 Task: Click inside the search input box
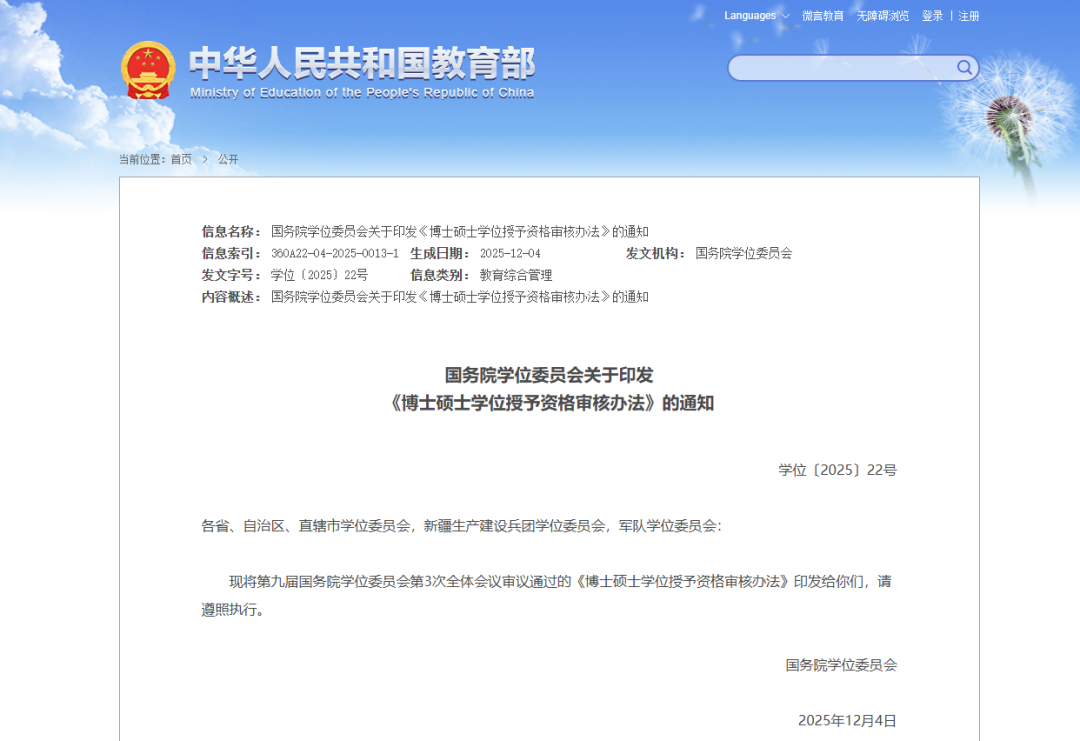click(840, 68)
